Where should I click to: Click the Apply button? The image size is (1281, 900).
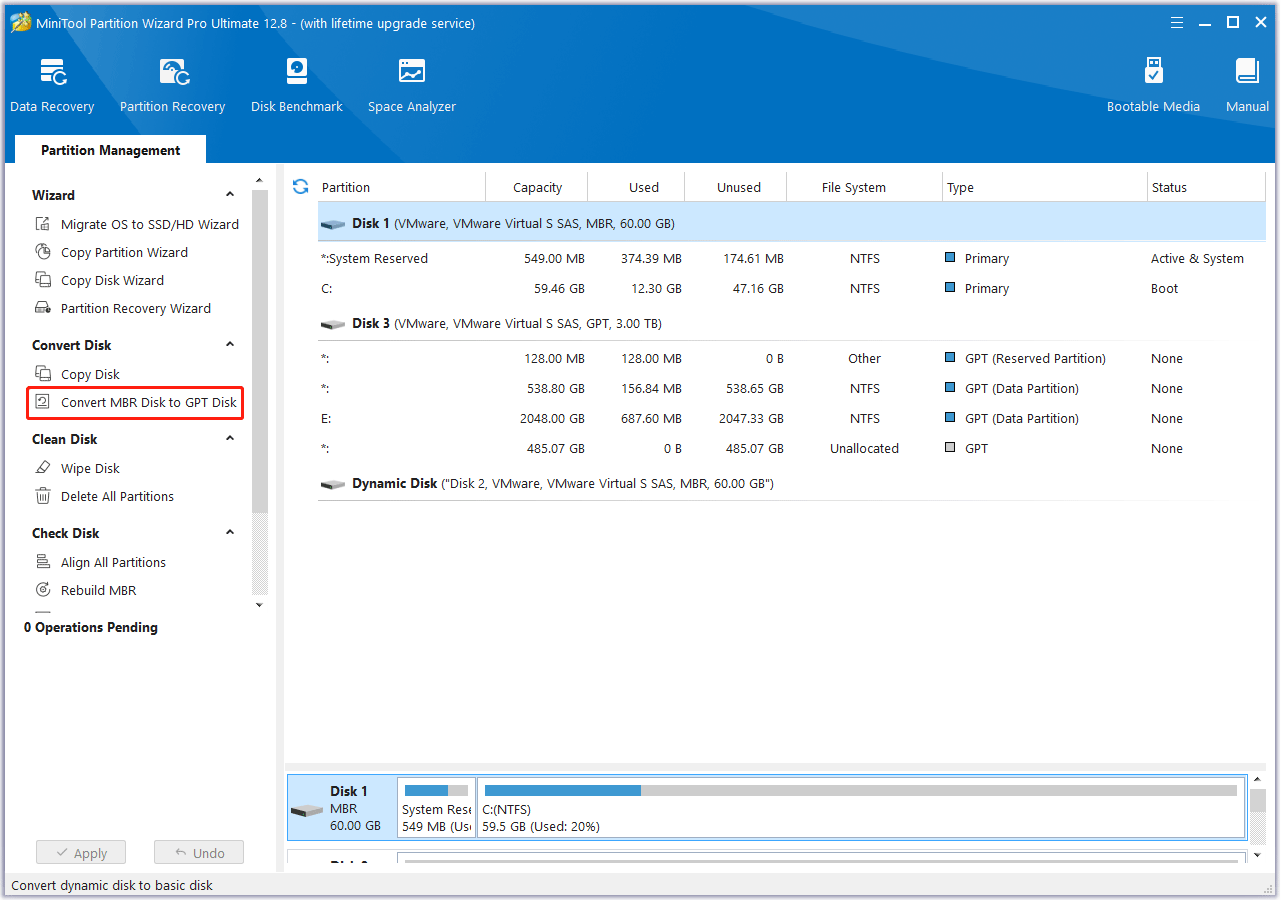[81, 853]
